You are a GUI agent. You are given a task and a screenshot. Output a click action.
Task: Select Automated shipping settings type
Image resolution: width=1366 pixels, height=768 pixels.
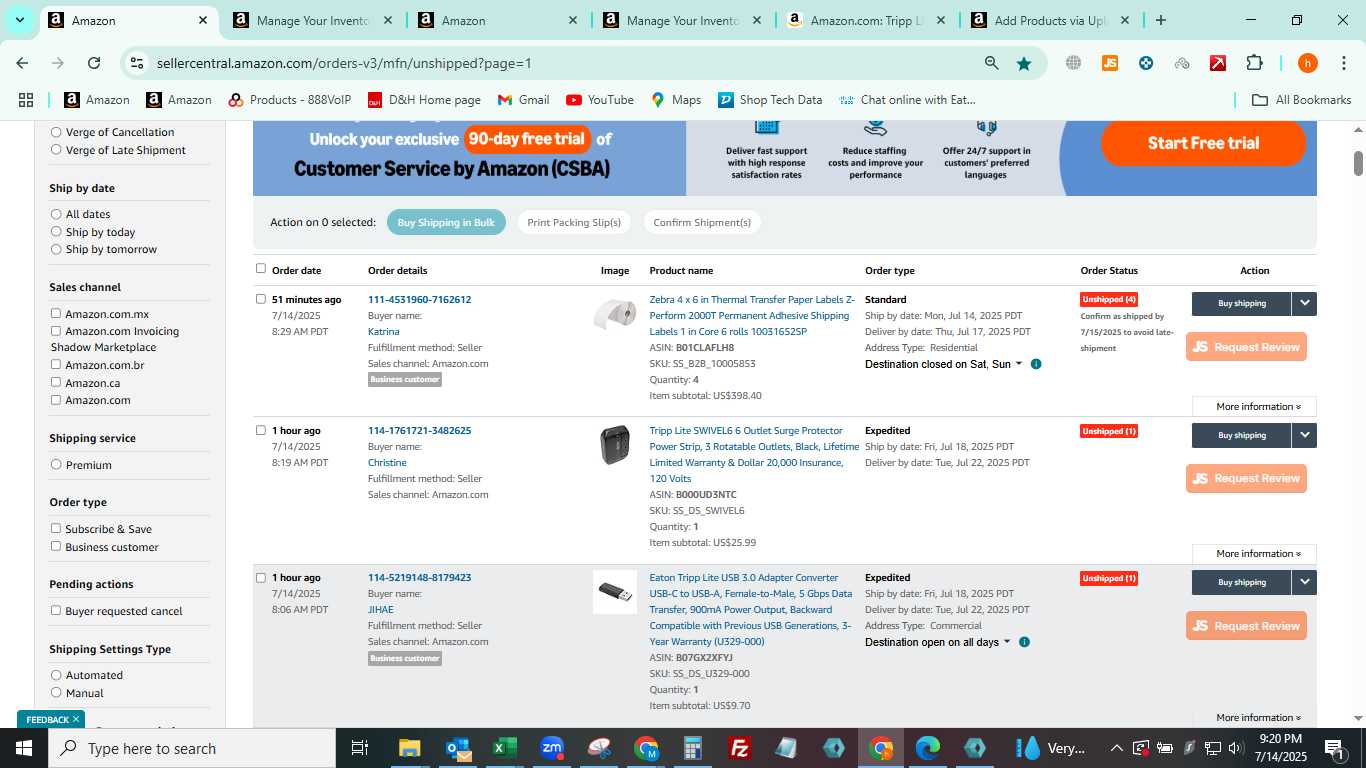pyautogui.click(x=56, y=675)
